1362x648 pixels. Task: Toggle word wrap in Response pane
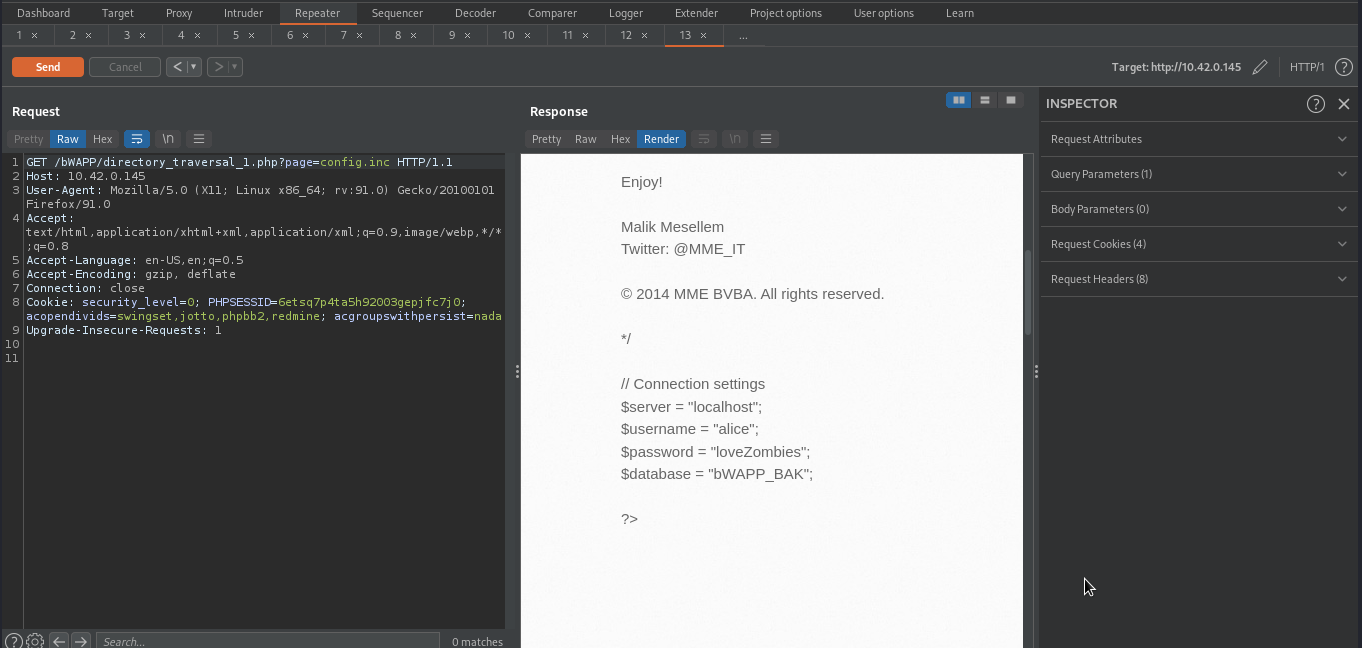click(704, 139)
